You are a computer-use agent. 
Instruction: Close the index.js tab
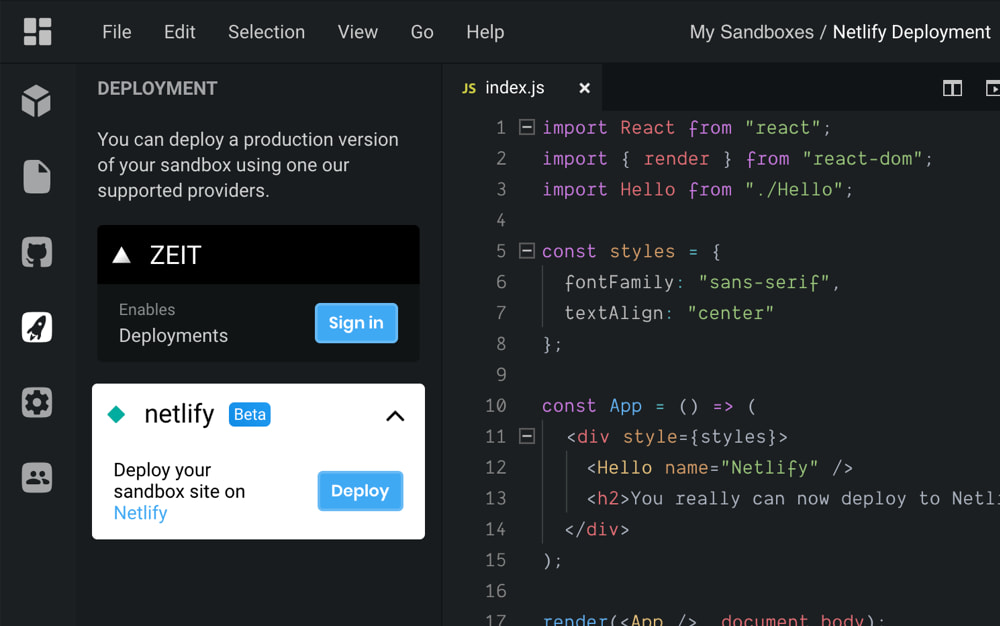click(x=584, y=88)
